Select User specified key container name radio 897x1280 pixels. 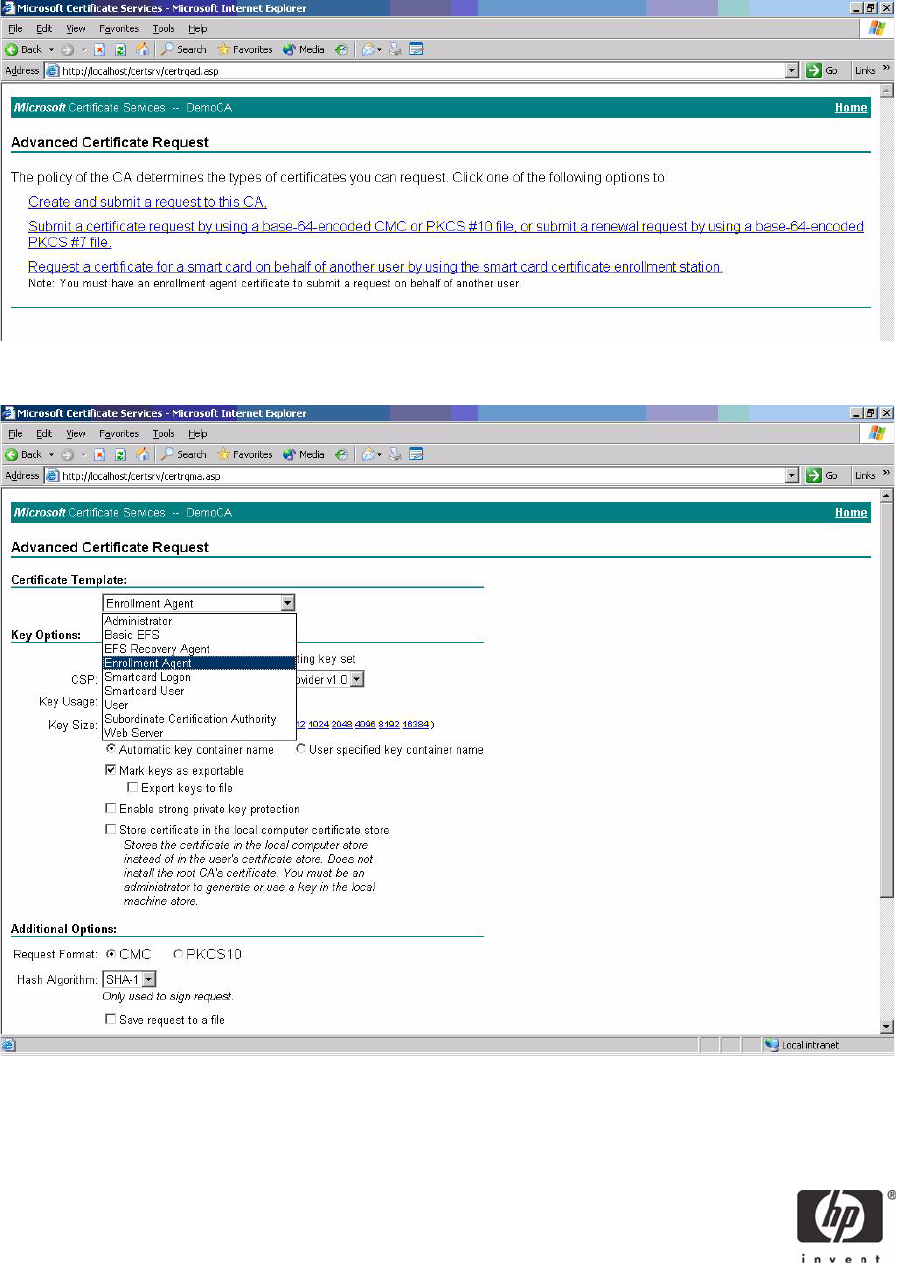[x=301, y=749]
